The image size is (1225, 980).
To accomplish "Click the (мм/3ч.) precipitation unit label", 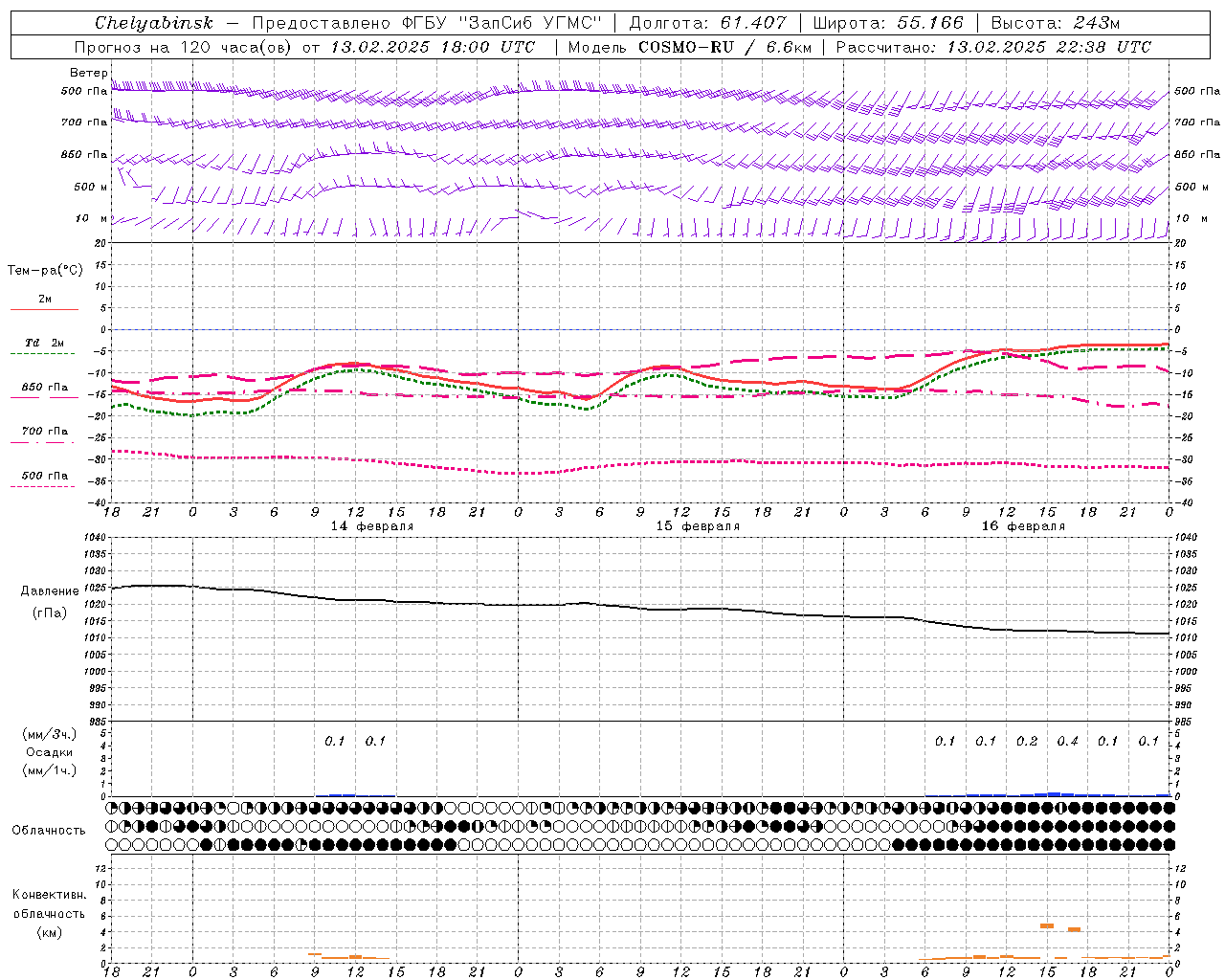I will [50, 734].
